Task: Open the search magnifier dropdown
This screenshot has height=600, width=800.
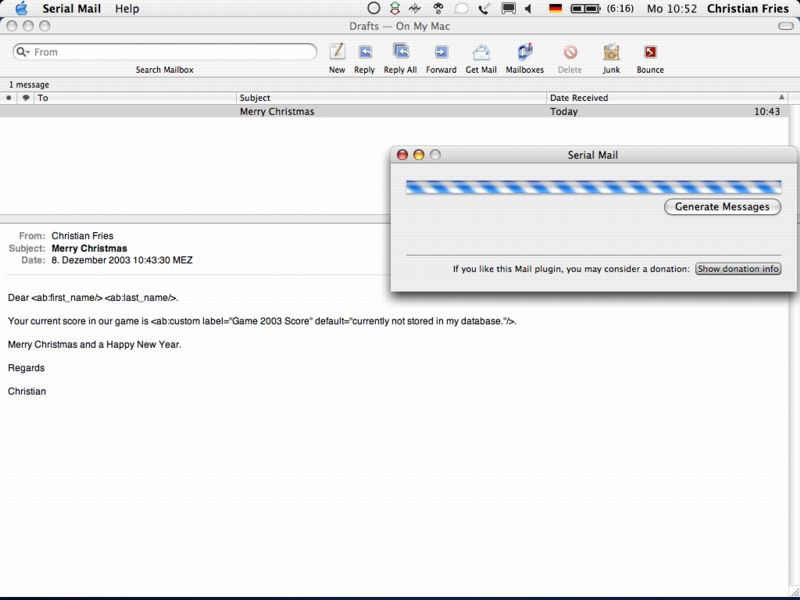Action: pos(23,52)
